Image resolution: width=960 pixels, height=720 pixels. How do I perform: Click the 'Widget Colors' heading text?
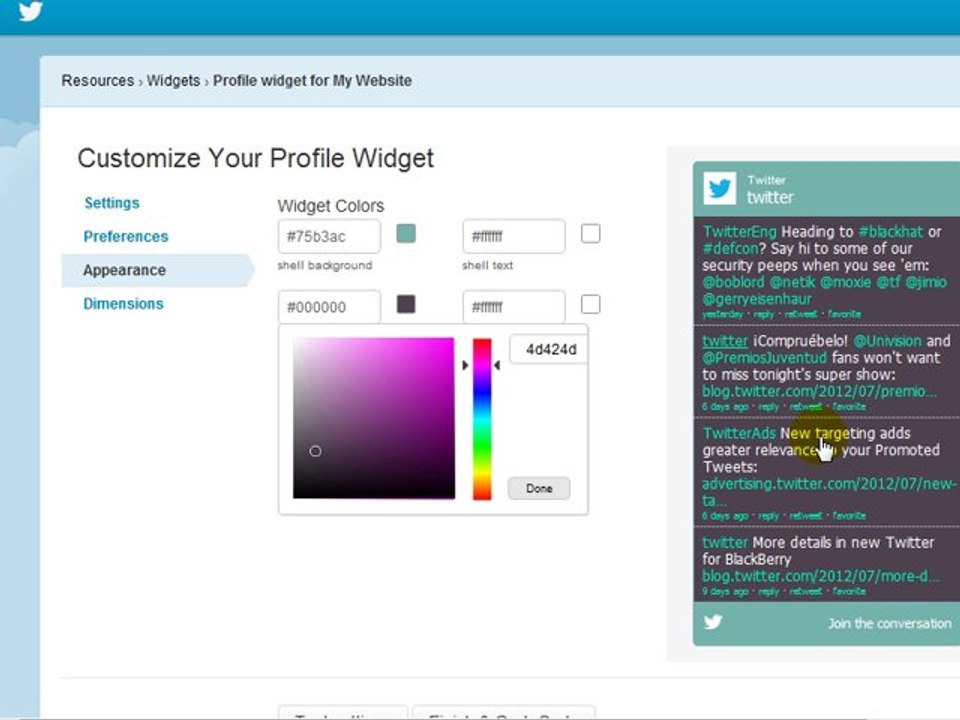pyautogui.click(x=331, y=206)
